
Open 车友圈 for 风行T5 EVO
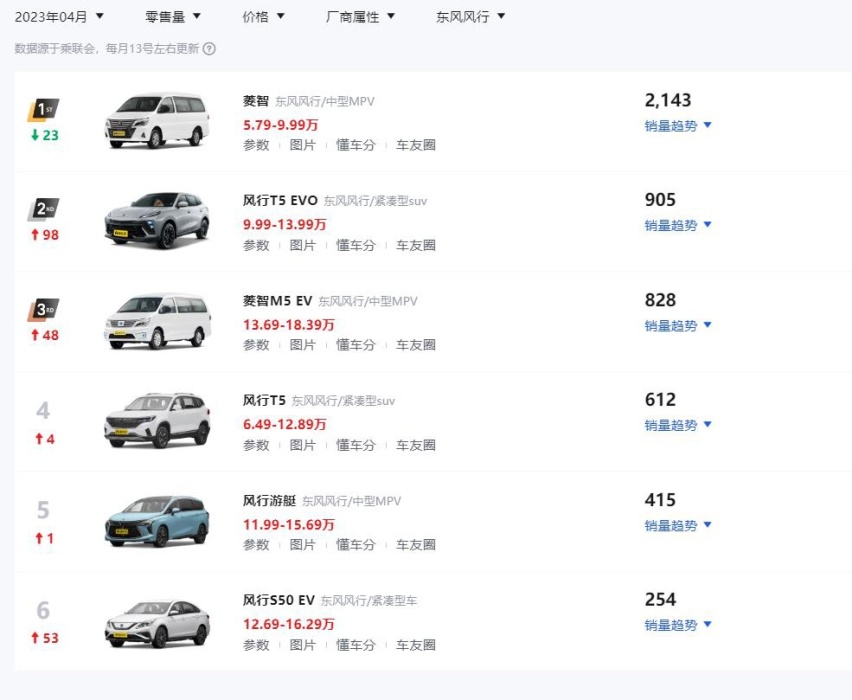(x=416, y=245)
